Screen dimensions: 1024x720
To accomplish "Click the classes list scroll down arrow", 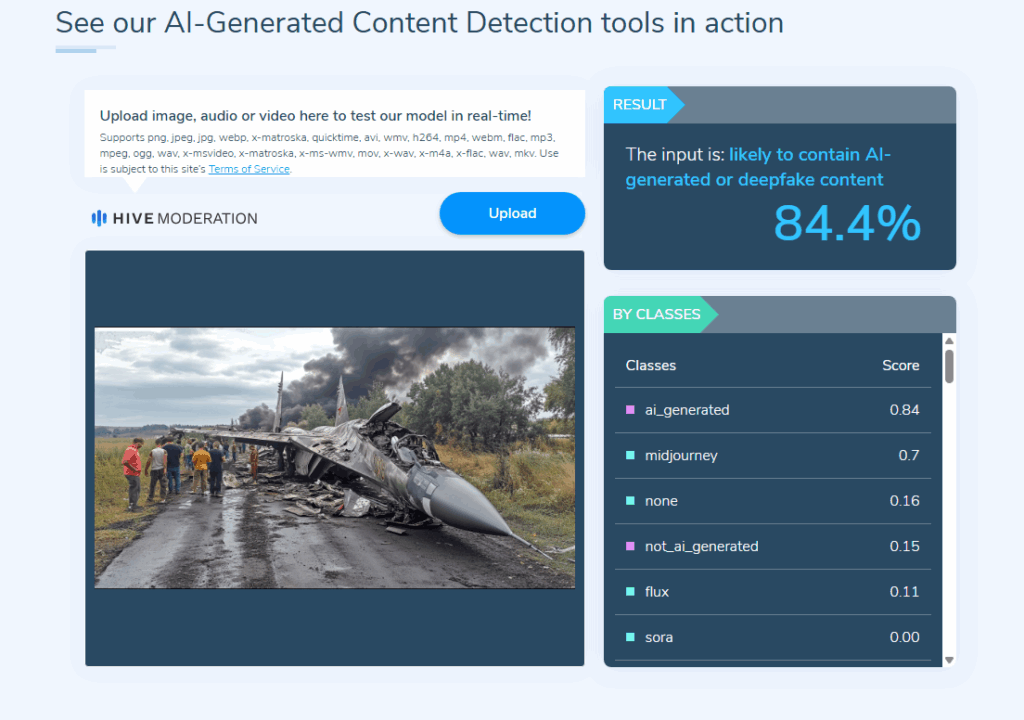I will click(x=950, y=660).
